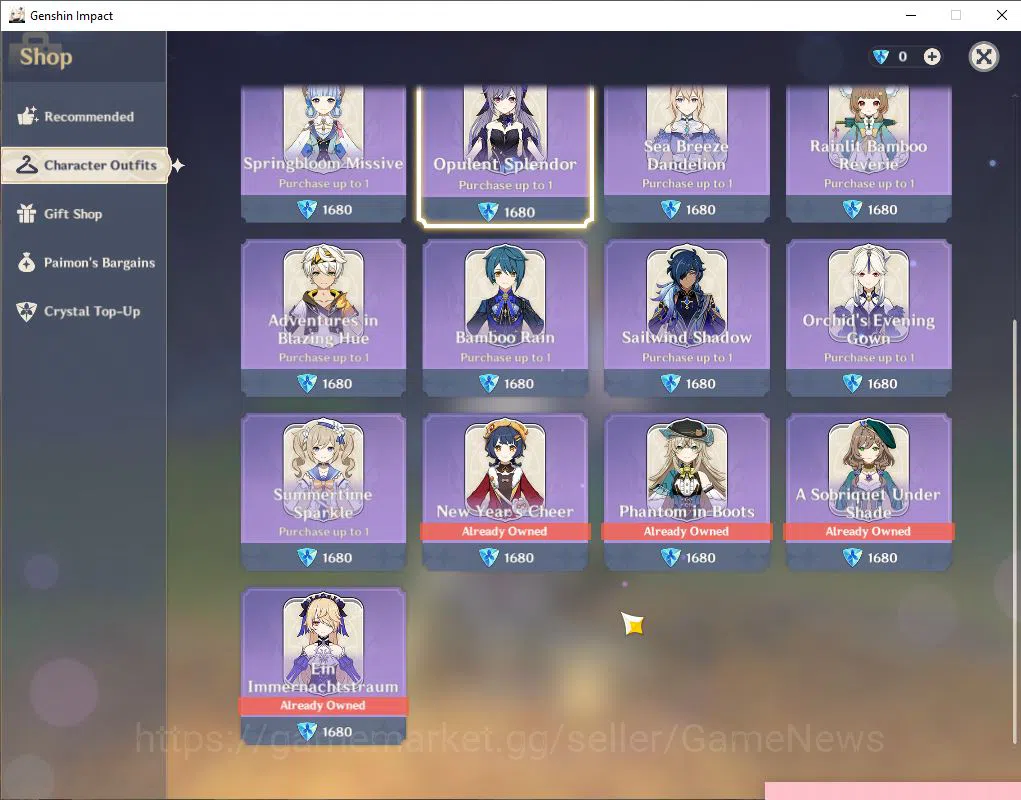Click 'Purchase up to 1' on Summertime Sparkle
The image size is (1021, 800).
[324, 531]
